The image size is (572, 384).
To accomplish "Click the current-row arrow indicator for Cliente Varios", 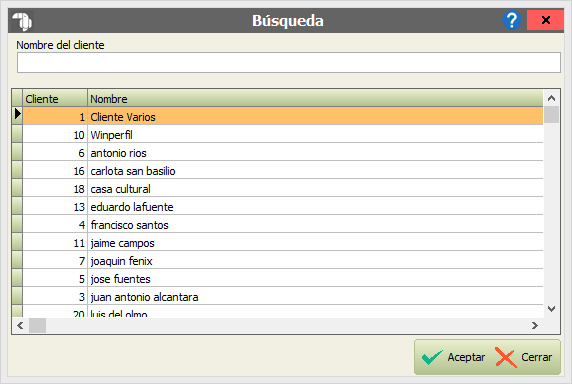I will pyautogui.click(x=17, y=114).
